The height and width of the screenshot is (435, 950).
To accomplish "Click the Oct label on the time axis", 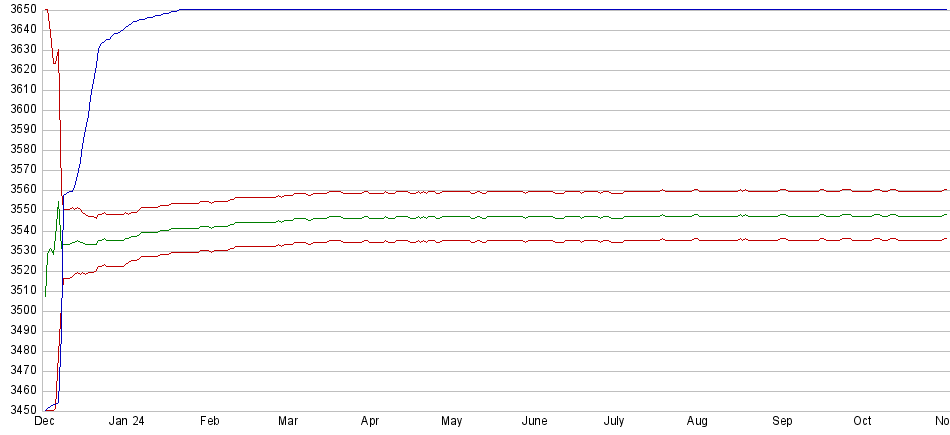I will 862,421.
